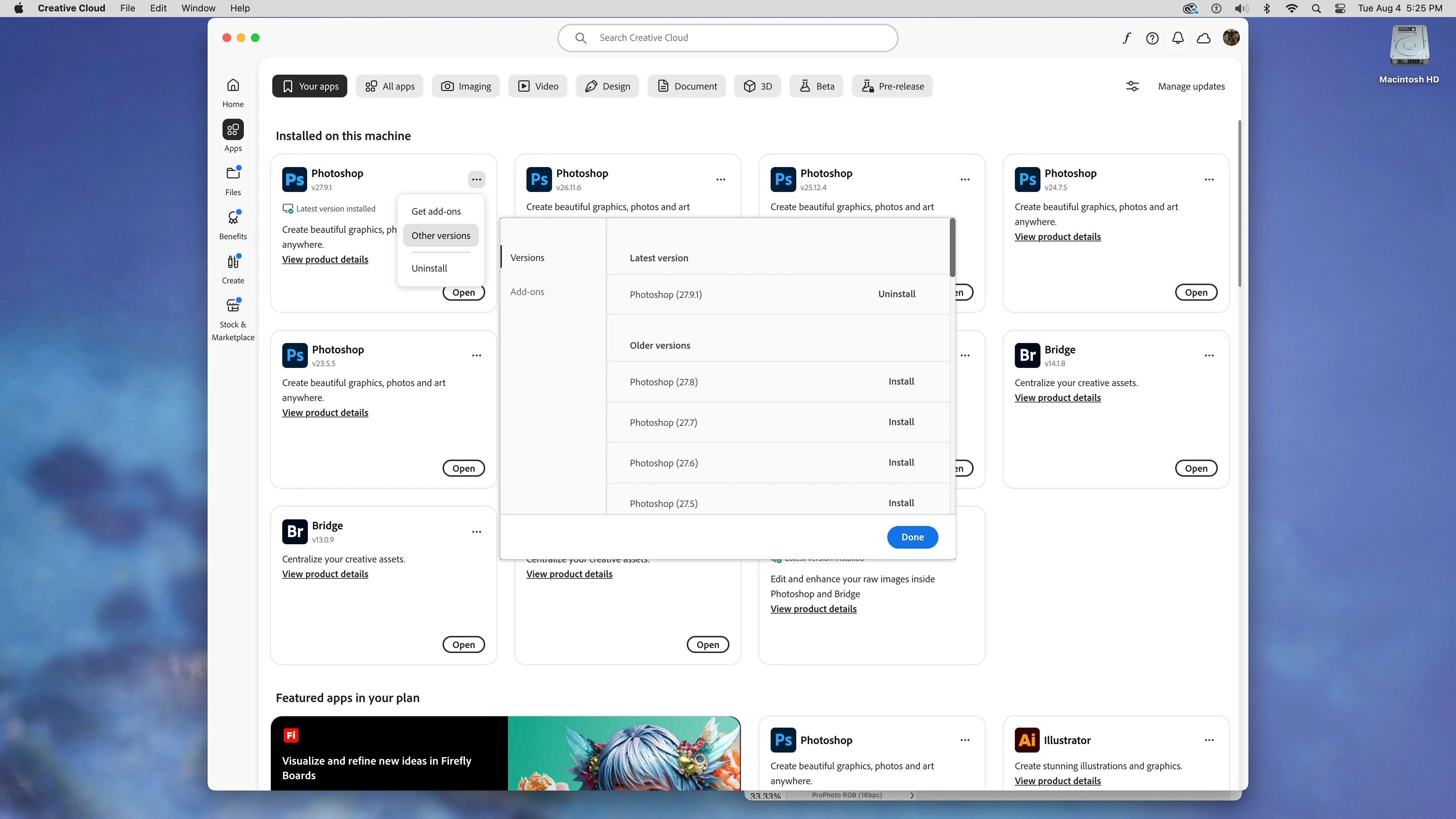Switch to the Add-ons tab in dialog

528,291
